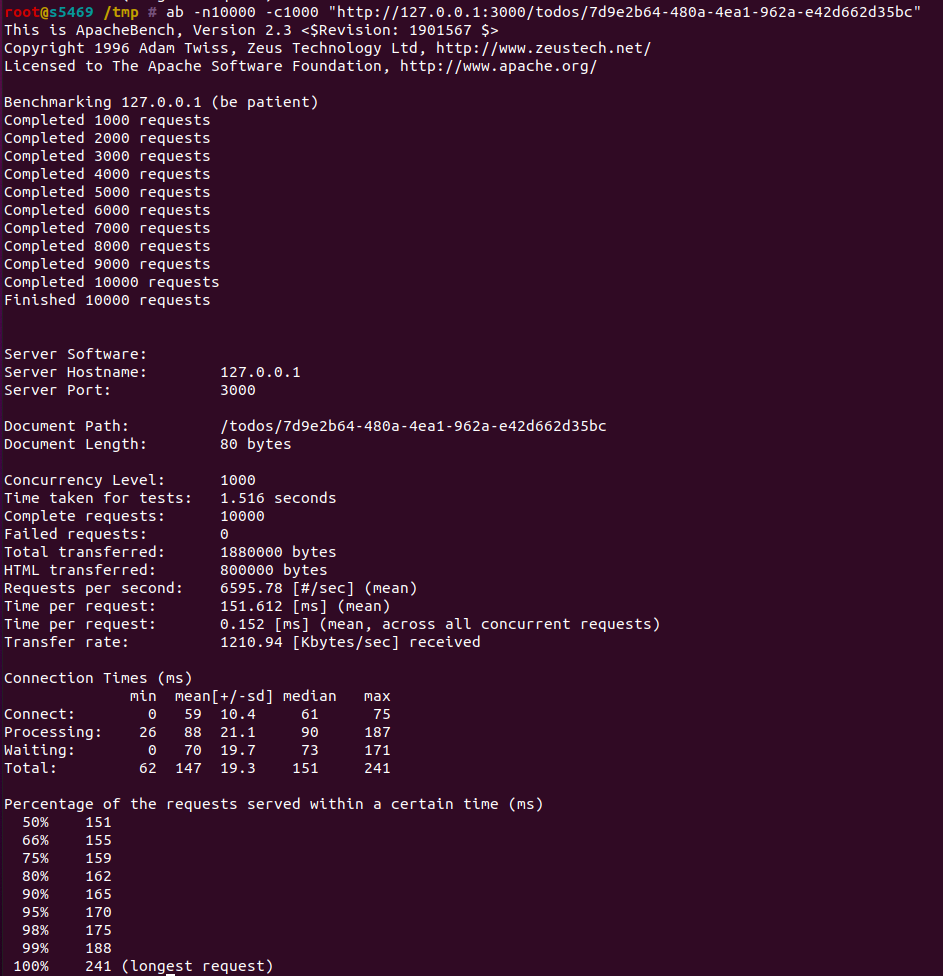Click the "median" column header
The width and height of the screenshot is (943, 976).
coord(309,696)
